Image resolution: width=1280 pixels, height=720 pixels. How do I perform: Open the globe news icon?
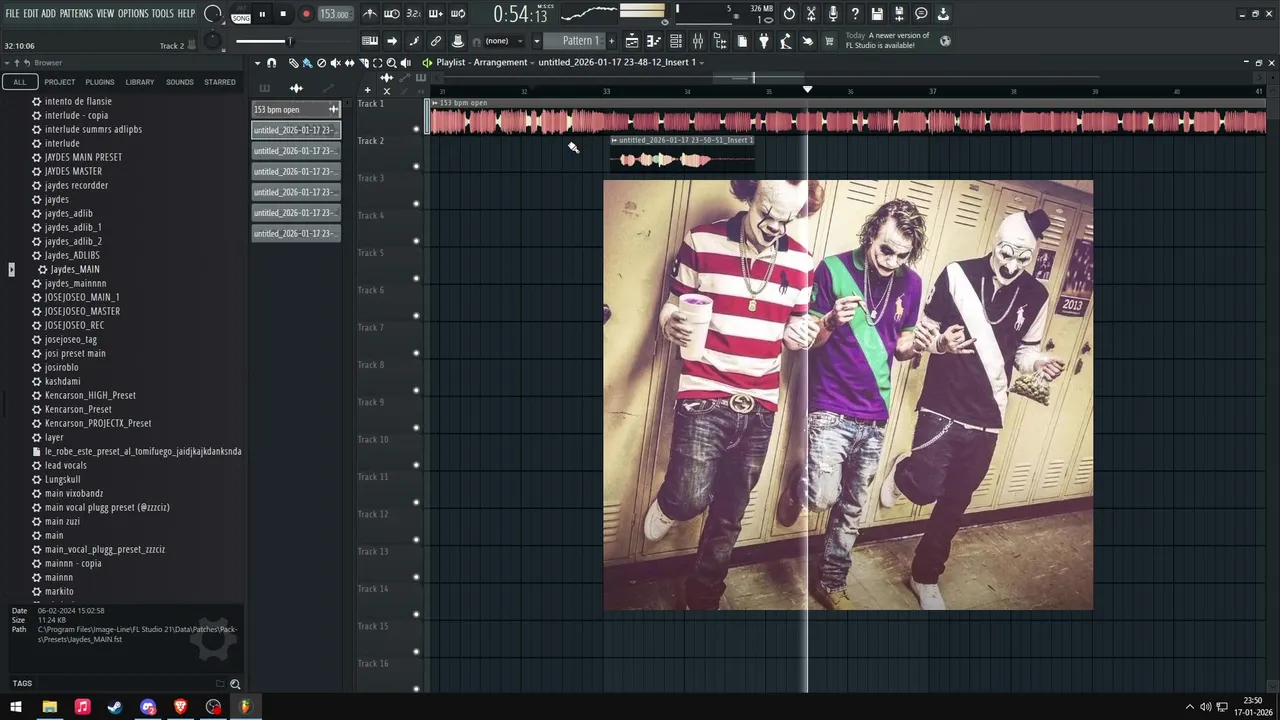click(945, 41)
